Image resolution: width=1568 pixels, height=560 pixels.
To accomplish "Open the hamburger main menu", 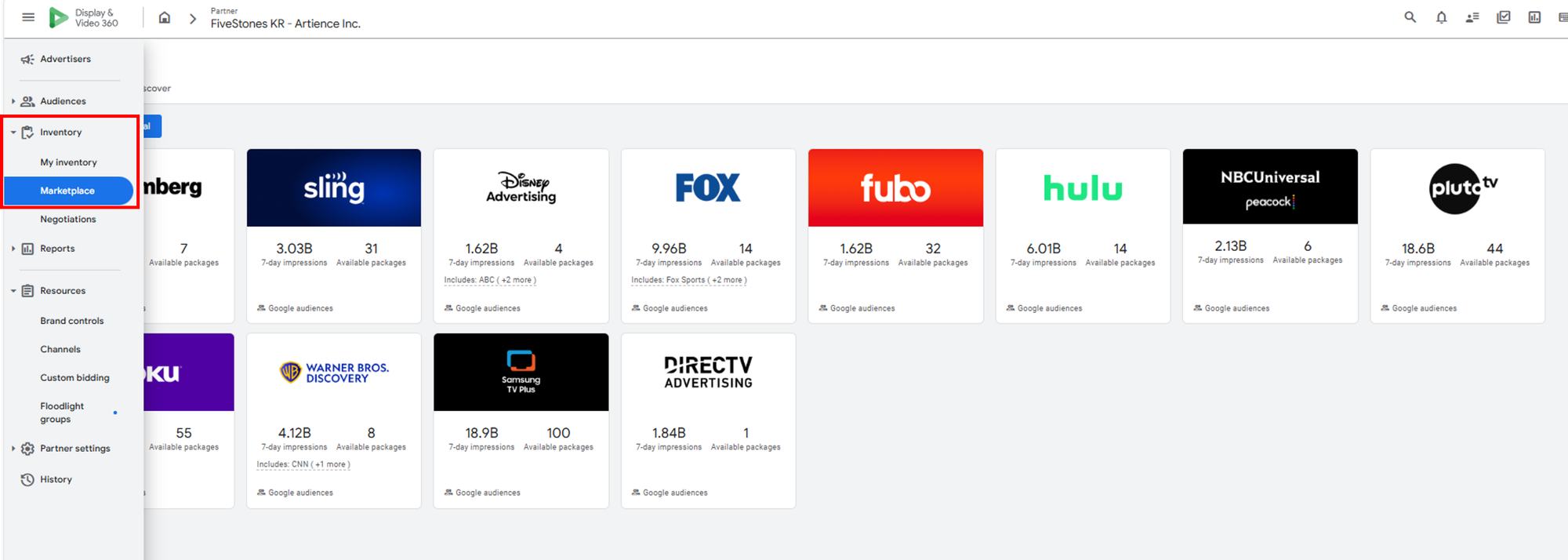I will click(28, 17).
